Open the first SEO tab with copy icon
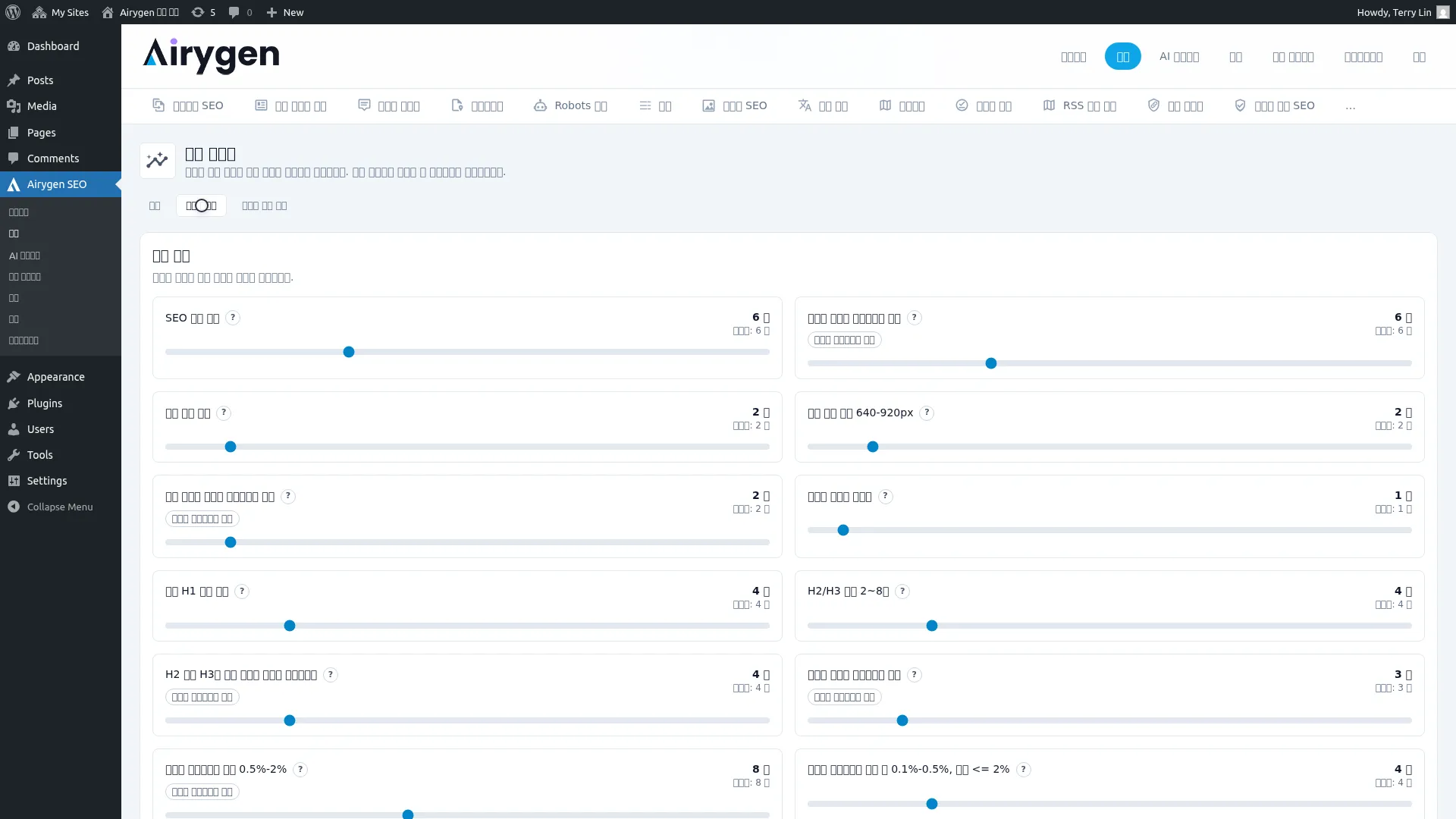This screenshot has width=1456, height=819. coord(187,105)
